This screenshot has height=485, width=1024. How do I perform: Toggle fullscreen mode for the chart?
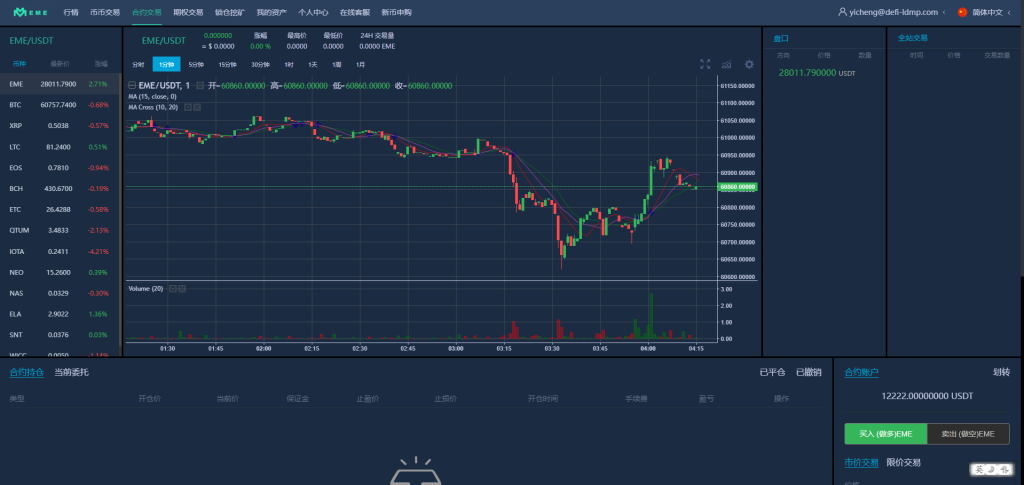tap(705, 64)
